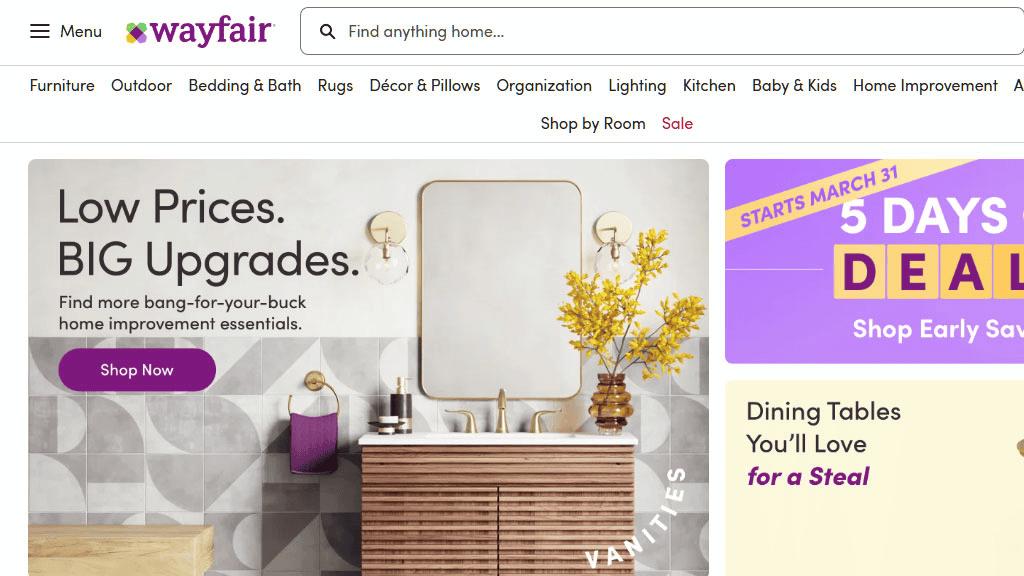Click the Shop by Room link
The image size is (1024, 576).
coord(593,123)
